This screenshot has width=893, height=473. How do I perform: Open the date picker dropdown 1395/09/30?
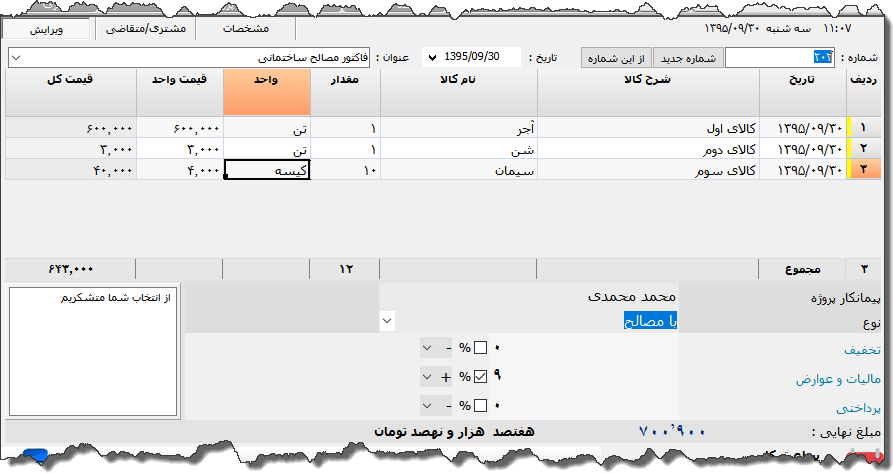[432, 57]
